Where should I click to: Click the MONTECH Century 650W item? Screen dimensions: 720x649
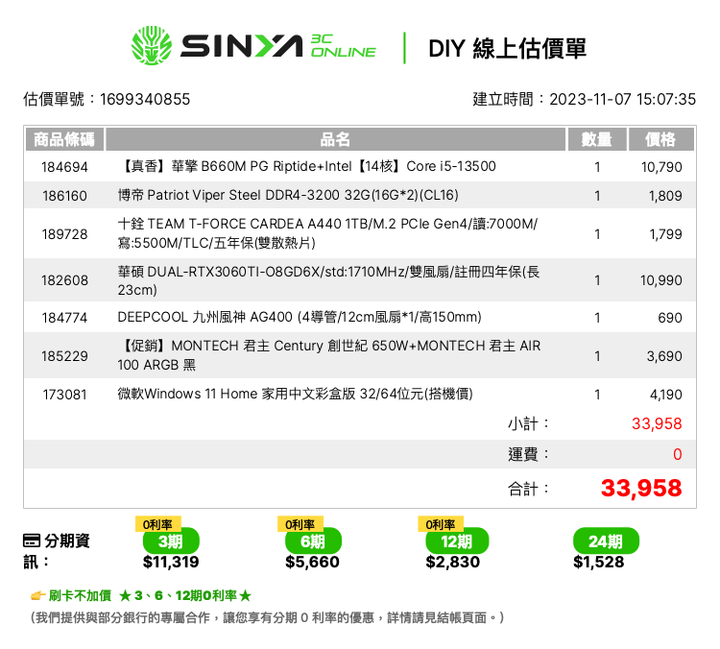(x=329, y=355)
